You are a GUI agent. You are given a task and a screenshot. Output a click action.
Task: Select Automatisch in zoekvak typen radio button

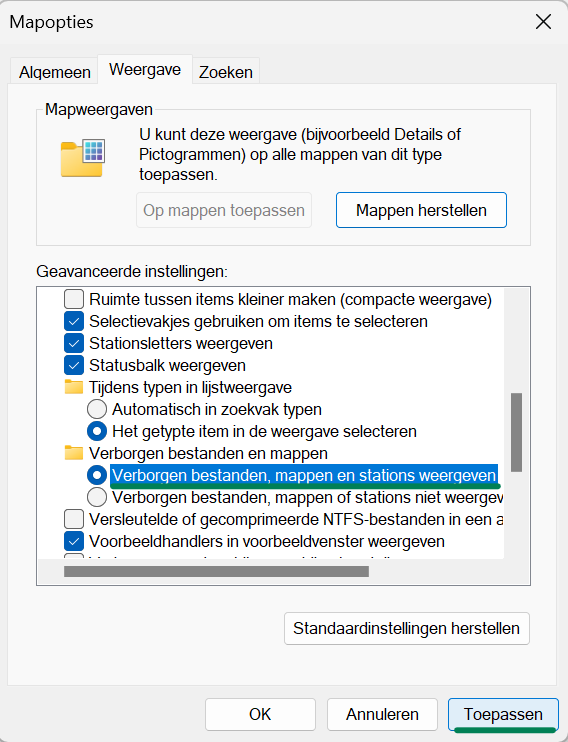[97, 409]
